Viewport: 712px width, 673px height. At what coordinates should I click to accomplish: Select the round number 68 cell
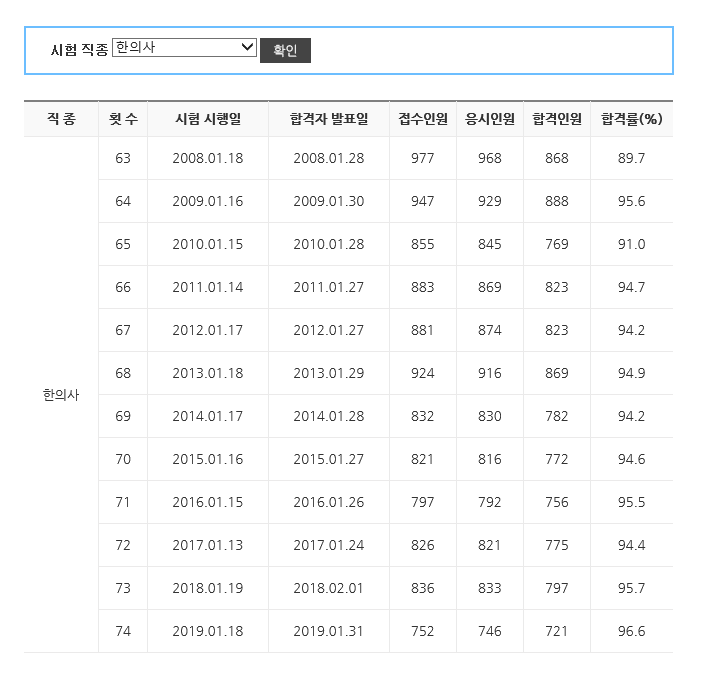pos(123,373)
